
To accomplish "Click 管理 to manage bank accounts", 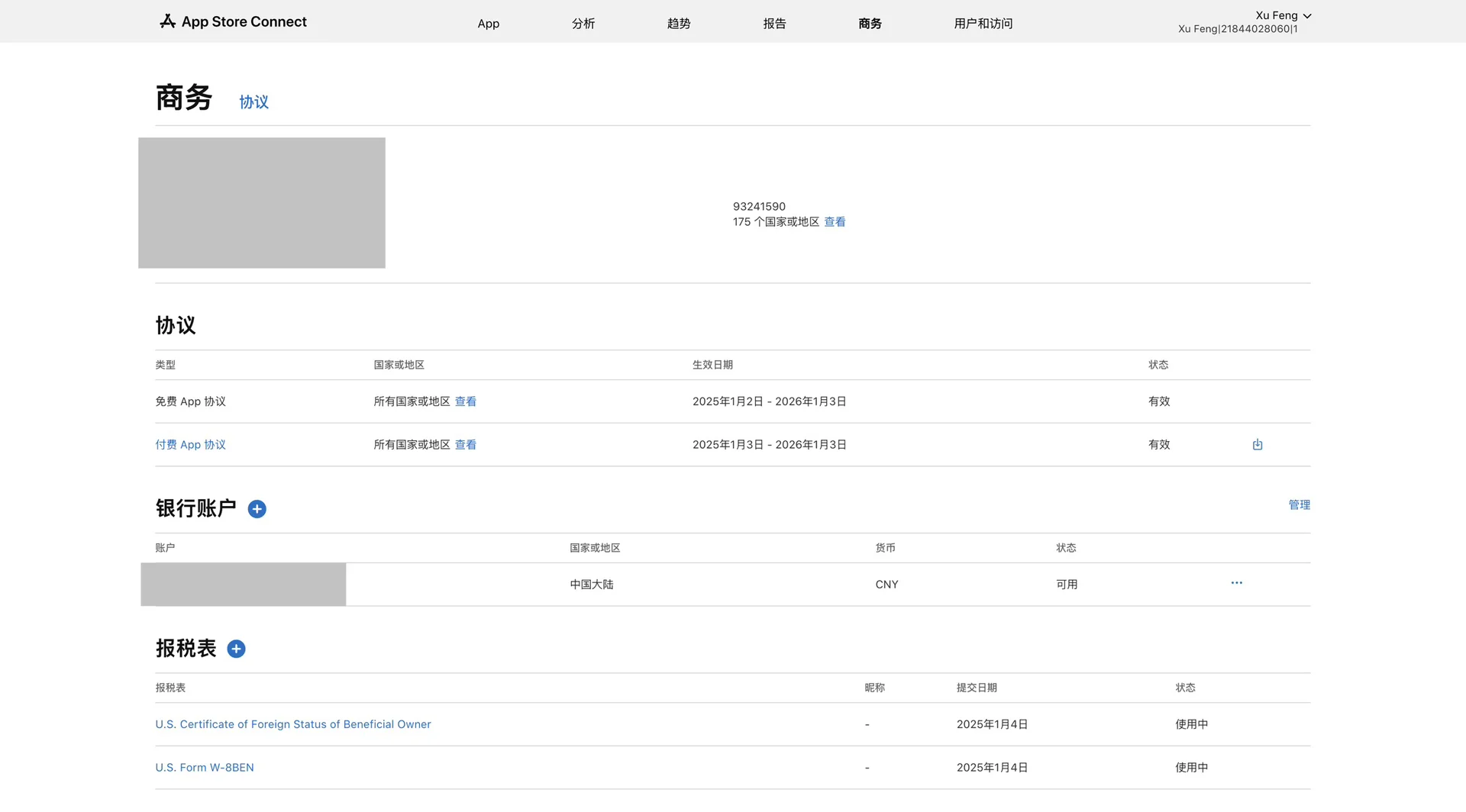I will click(1300, 504).
